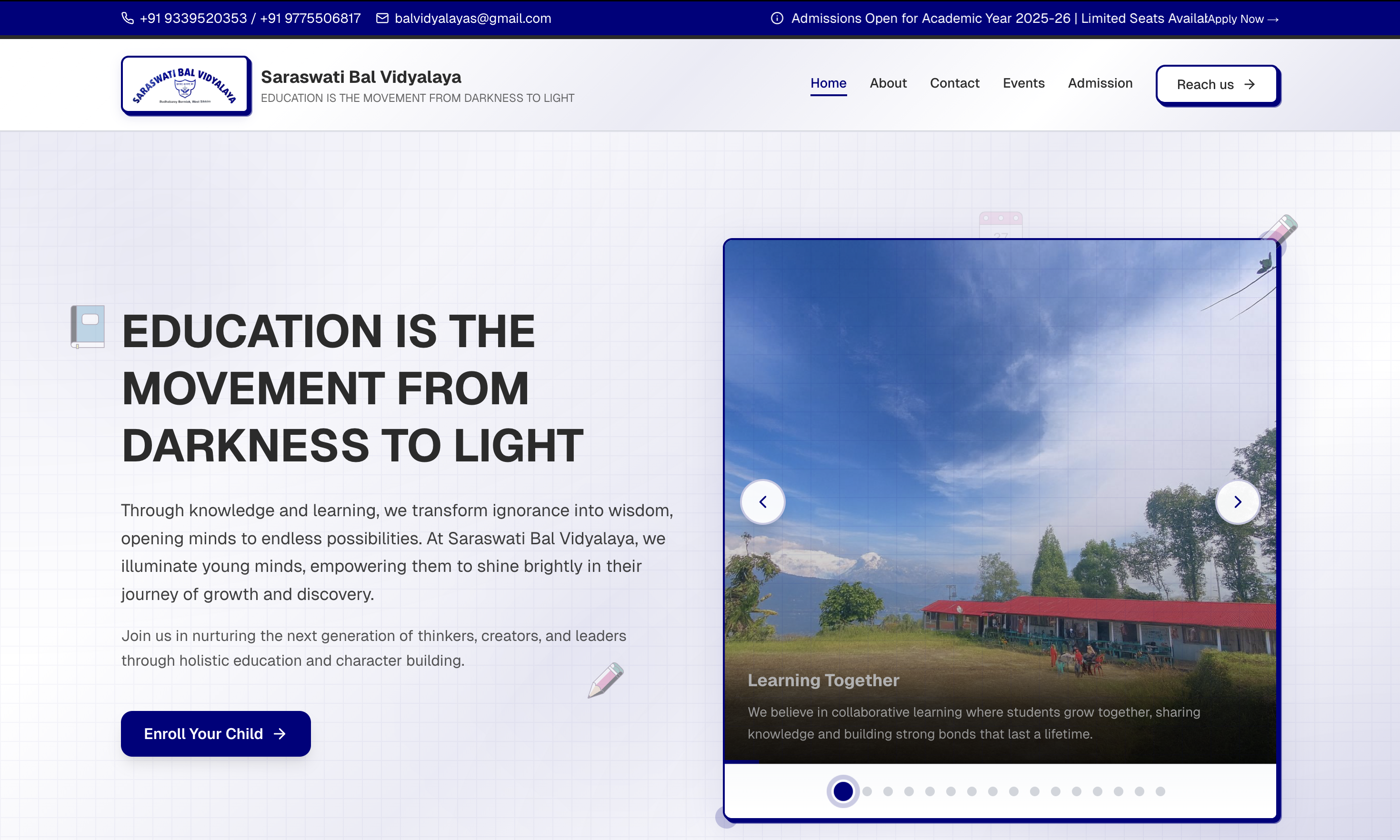
Task: Click the info circle icon beside Admissions notice
Action: (777, 18)
